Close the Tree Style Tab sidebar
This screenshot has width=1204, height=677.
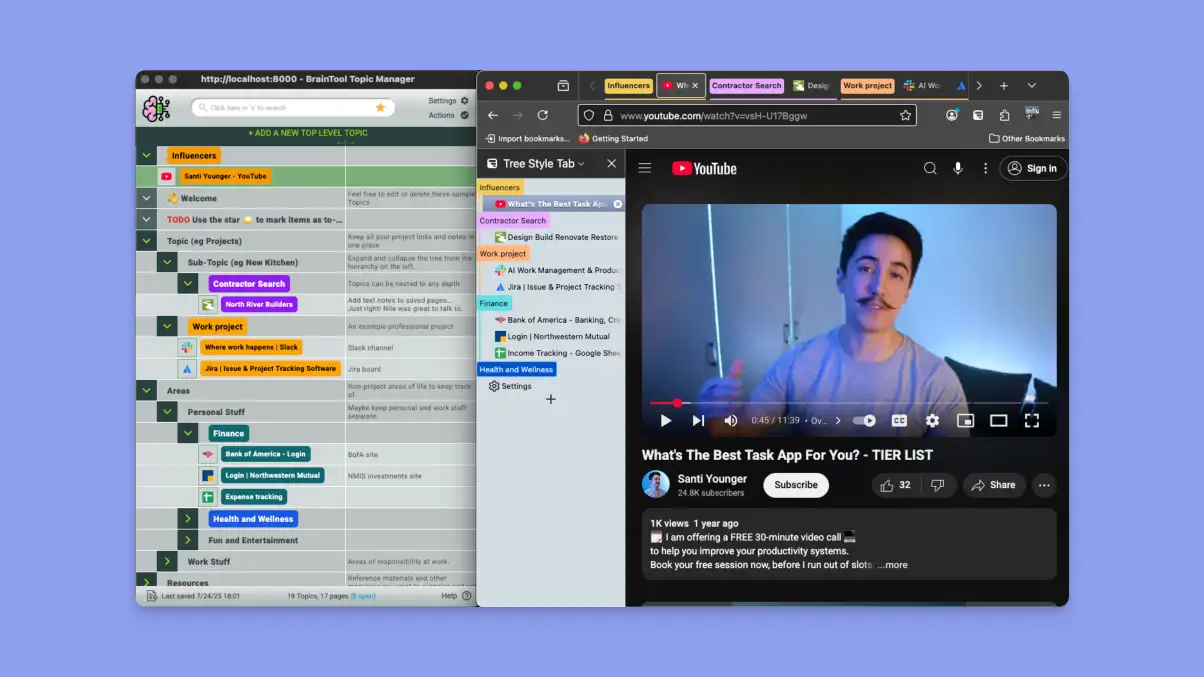pos(611,163)
